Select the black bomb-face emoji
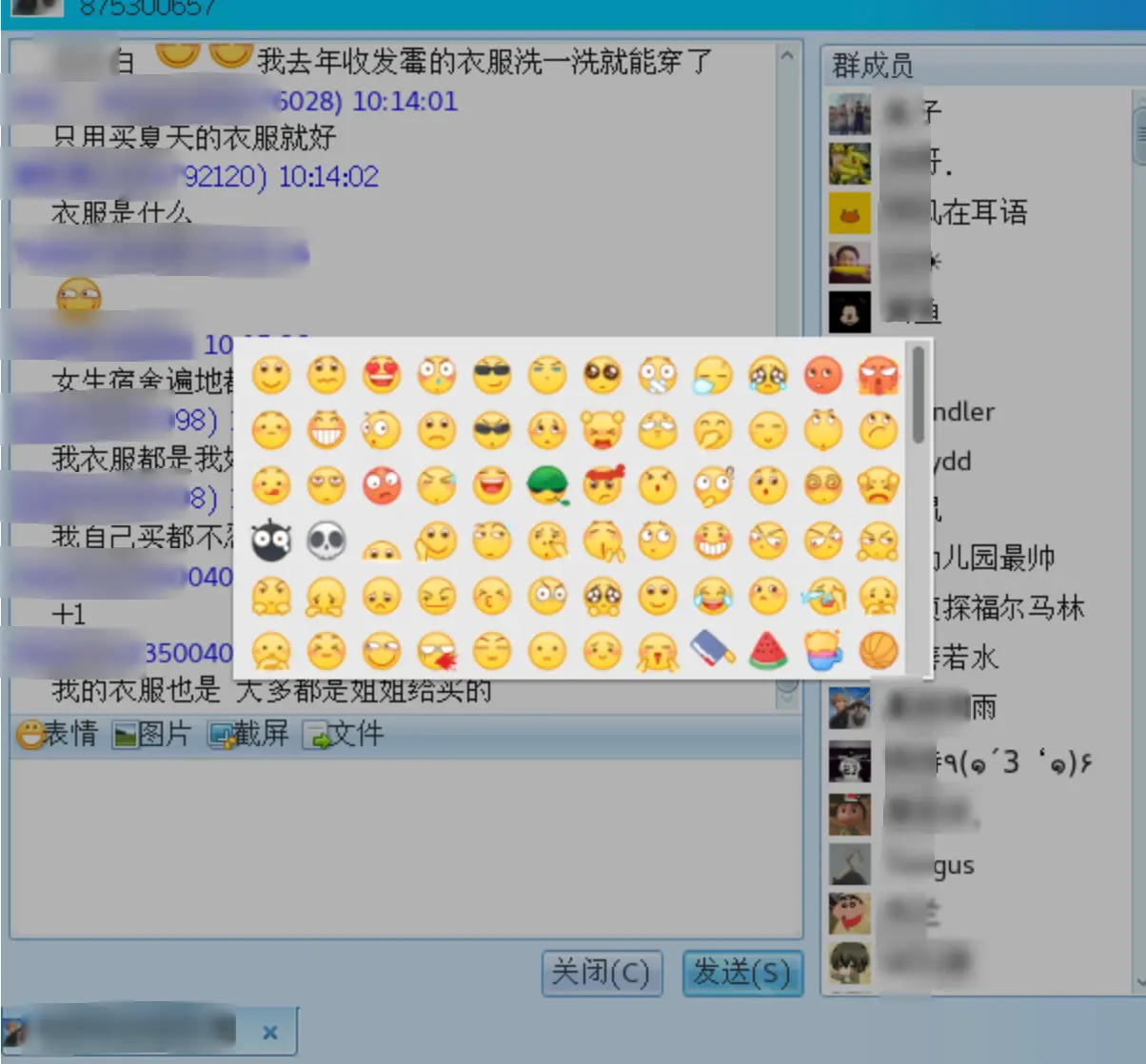Image resolution: width=1146 pixels, height=1064 pixels. 271,540
